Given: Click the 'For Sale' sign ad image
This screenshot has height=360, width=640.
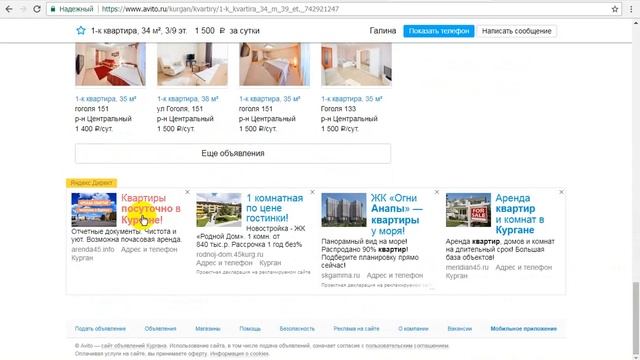Looking at the screenshot, I should 468,210.
